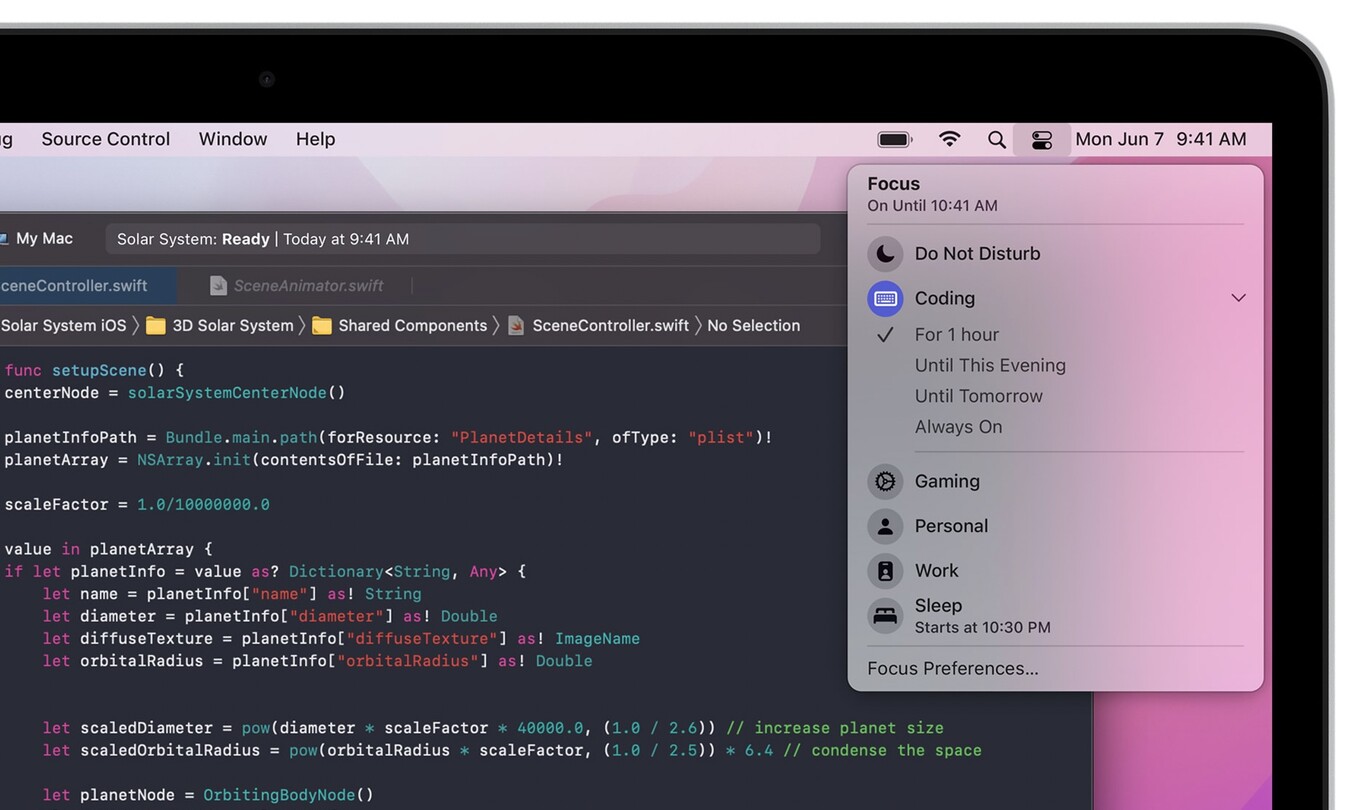Collapse the Coding focus options chevron
The width and height of the screenshot is (1366, 810).
[1238, 298]
